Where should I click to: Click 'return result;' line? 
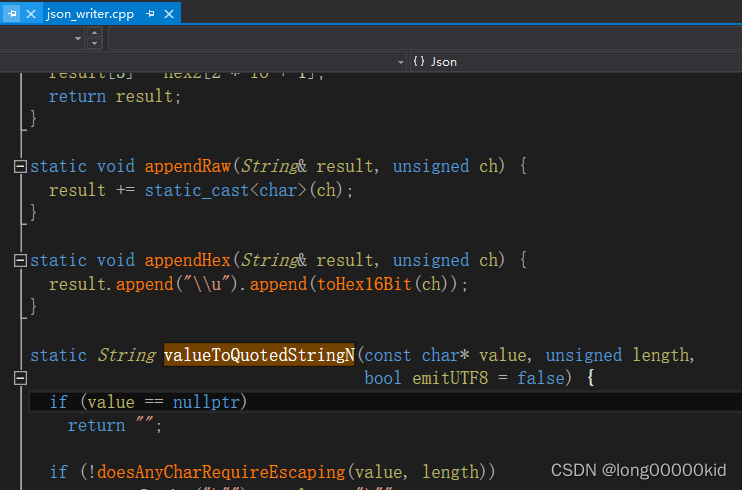pos(115,96)
